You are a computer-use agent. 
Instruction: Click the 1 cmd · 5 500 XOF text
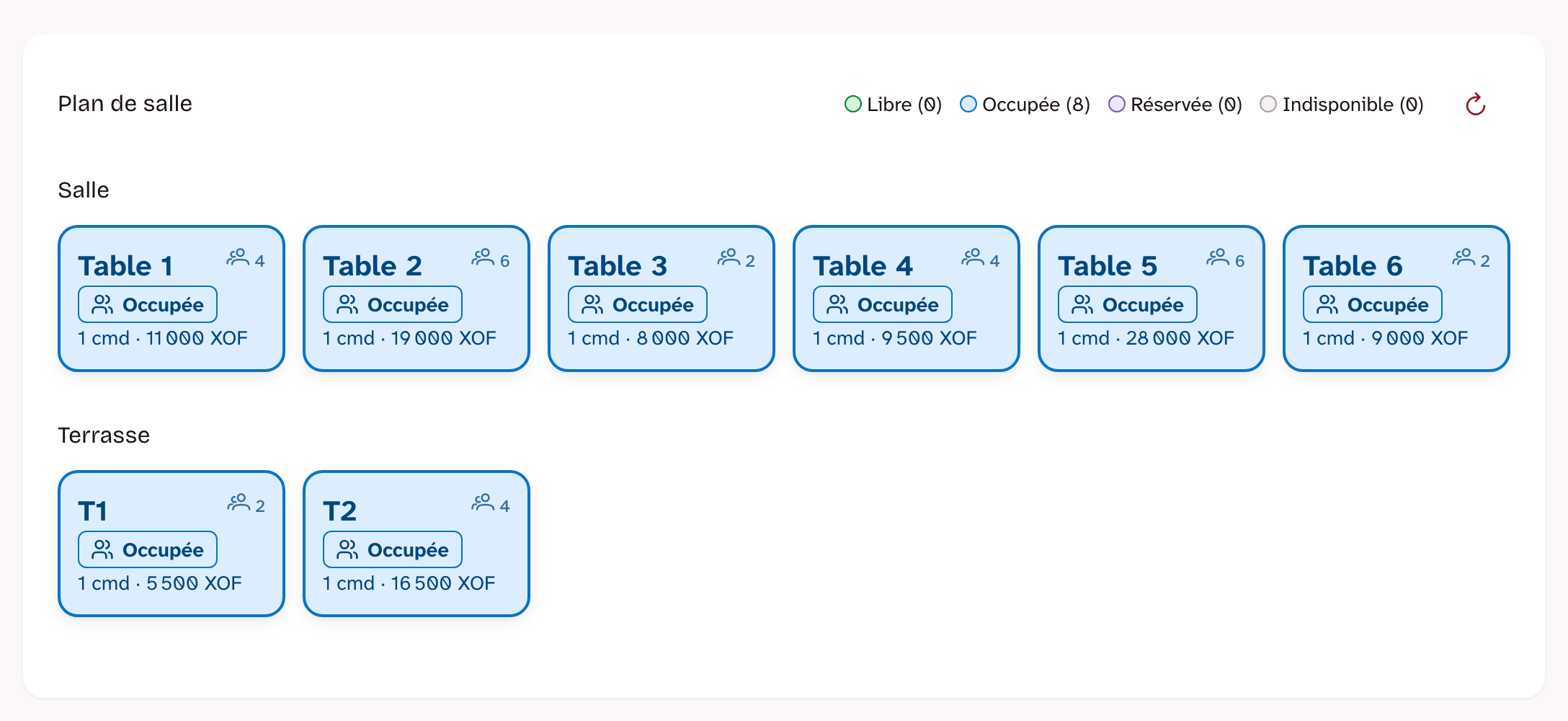[x=160, y=583]
